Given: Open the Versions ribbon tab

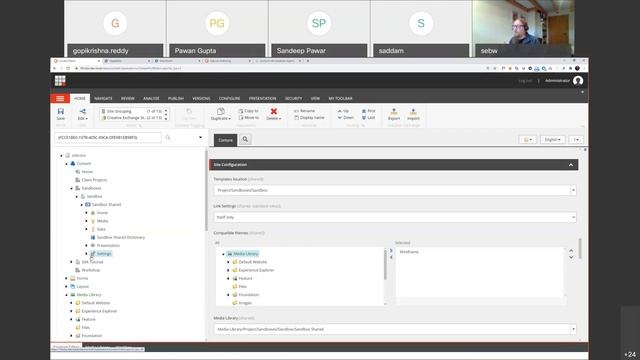Looking at the screenshot, I should (201, 98).
